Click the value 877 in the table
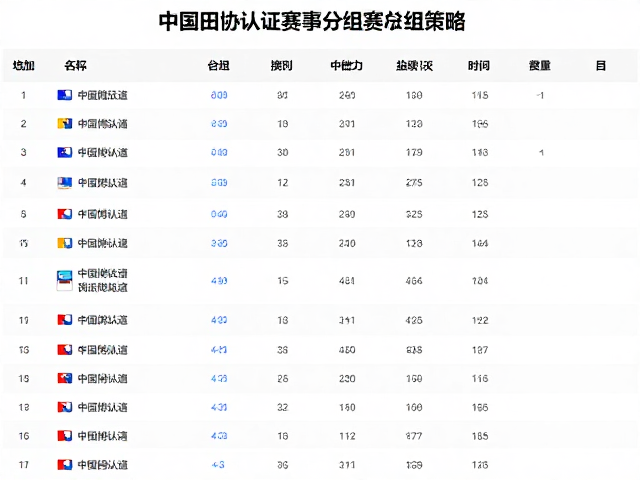This screenshot has width=640, height=480. (414, 436)
